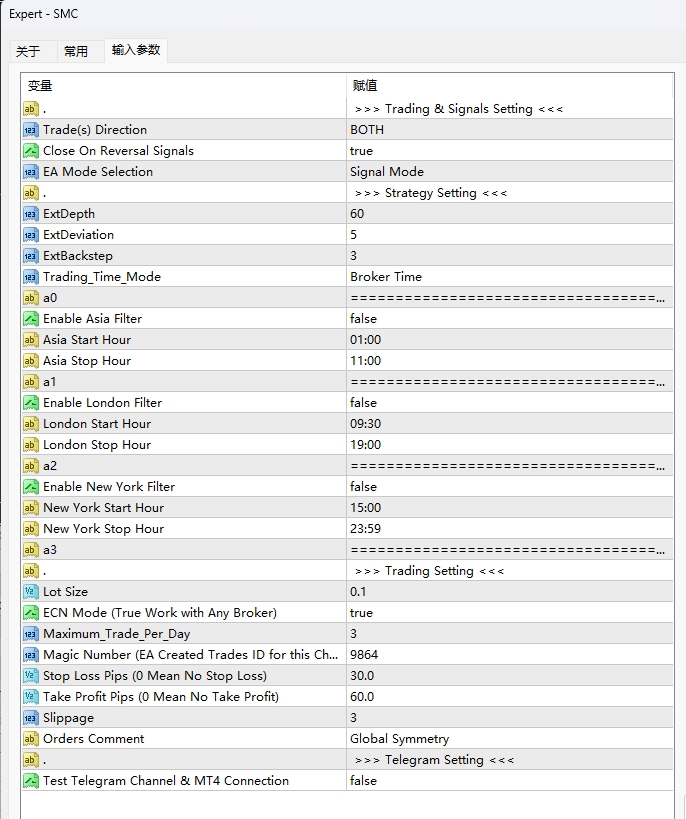Edit the ExtBackstep value 3

pyautogui.click(x=510, y=256)
